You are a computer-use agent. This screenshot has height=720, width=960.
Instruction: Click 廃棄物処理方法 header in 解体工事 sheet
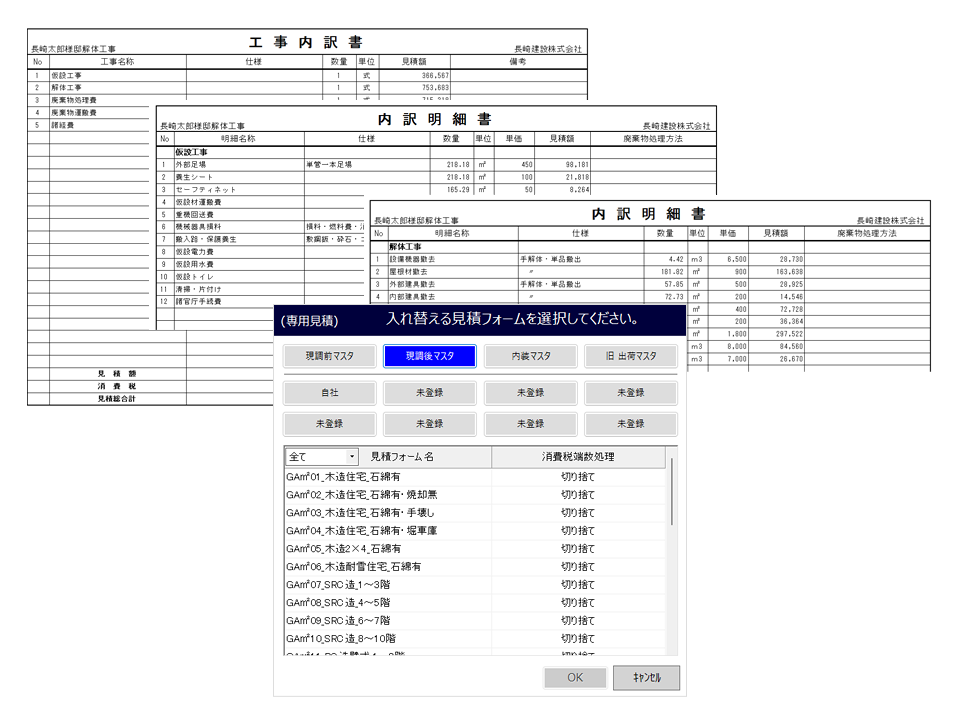(866, 233)
